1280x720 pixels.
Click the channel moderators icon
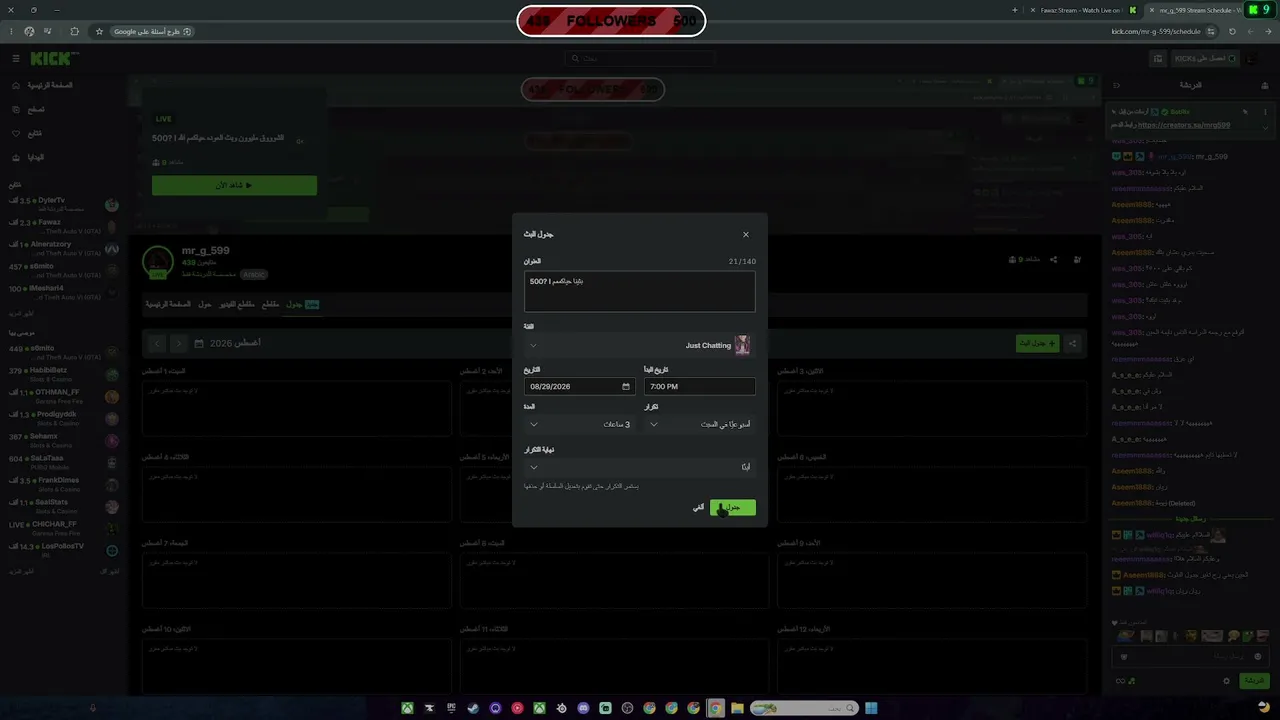tap(1077, 260)
